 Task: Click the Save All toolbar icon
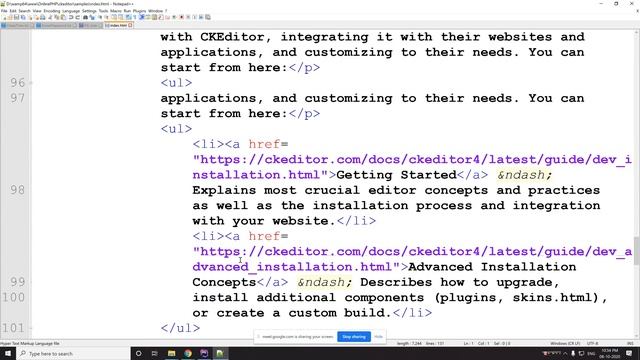click(23, 17)
